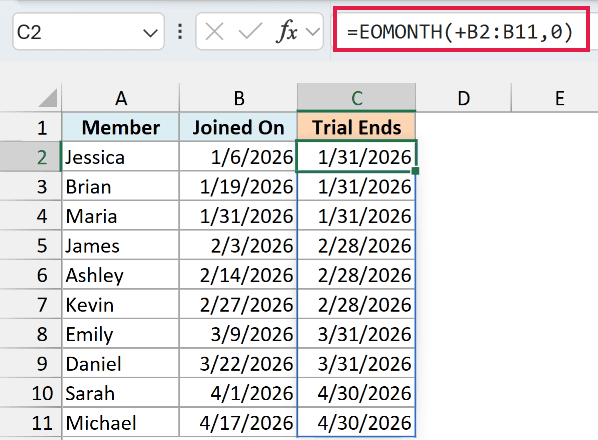This screenshot has height=440, width=598.
Task: Click the Cancel (X) formula icon
Action: point(214,32)
